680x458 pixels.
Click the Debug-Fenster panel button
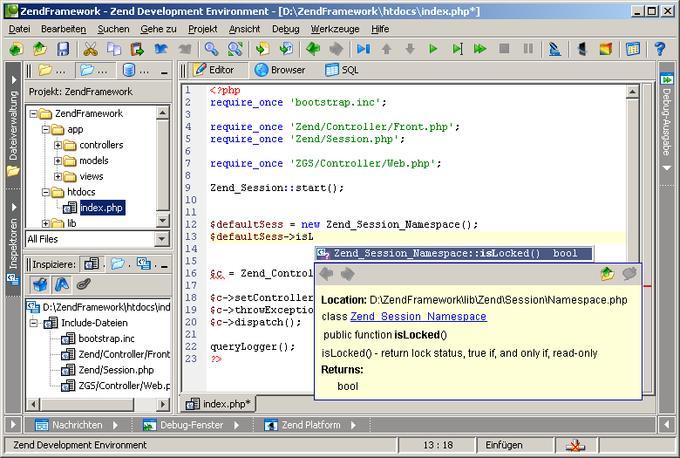[183, 425]
